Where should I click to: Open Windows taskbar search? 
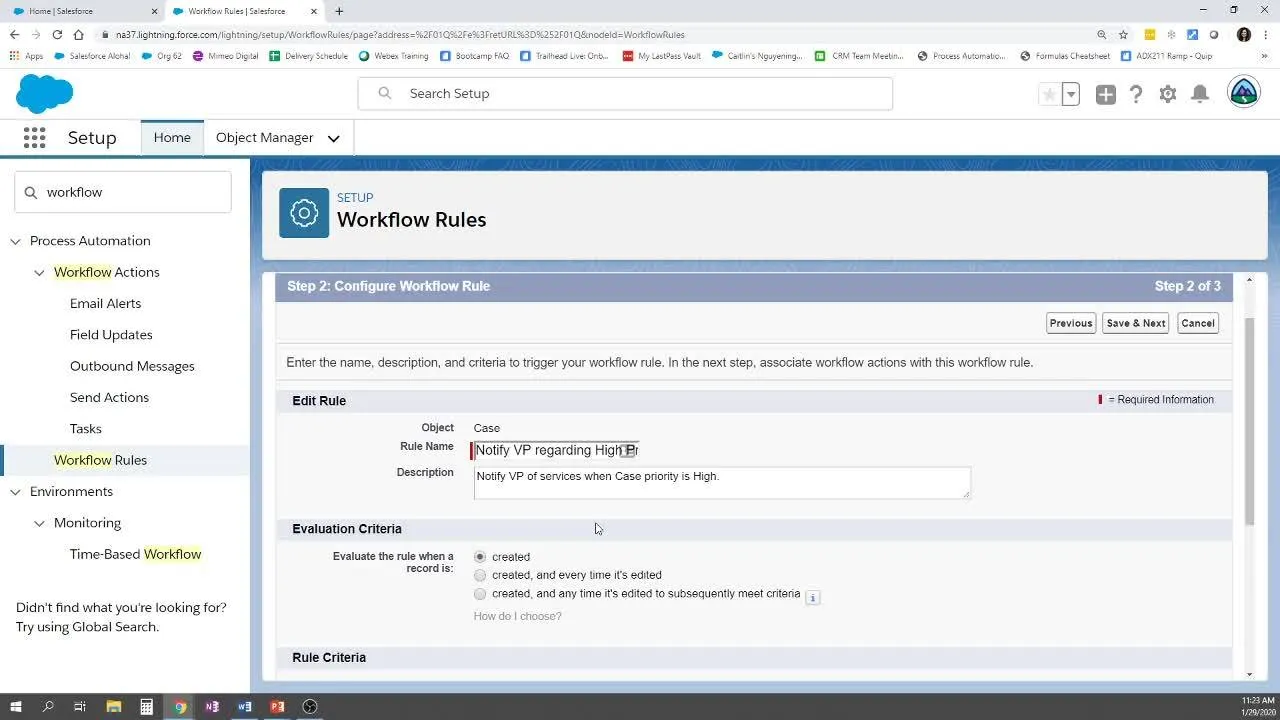click(47, 707)
